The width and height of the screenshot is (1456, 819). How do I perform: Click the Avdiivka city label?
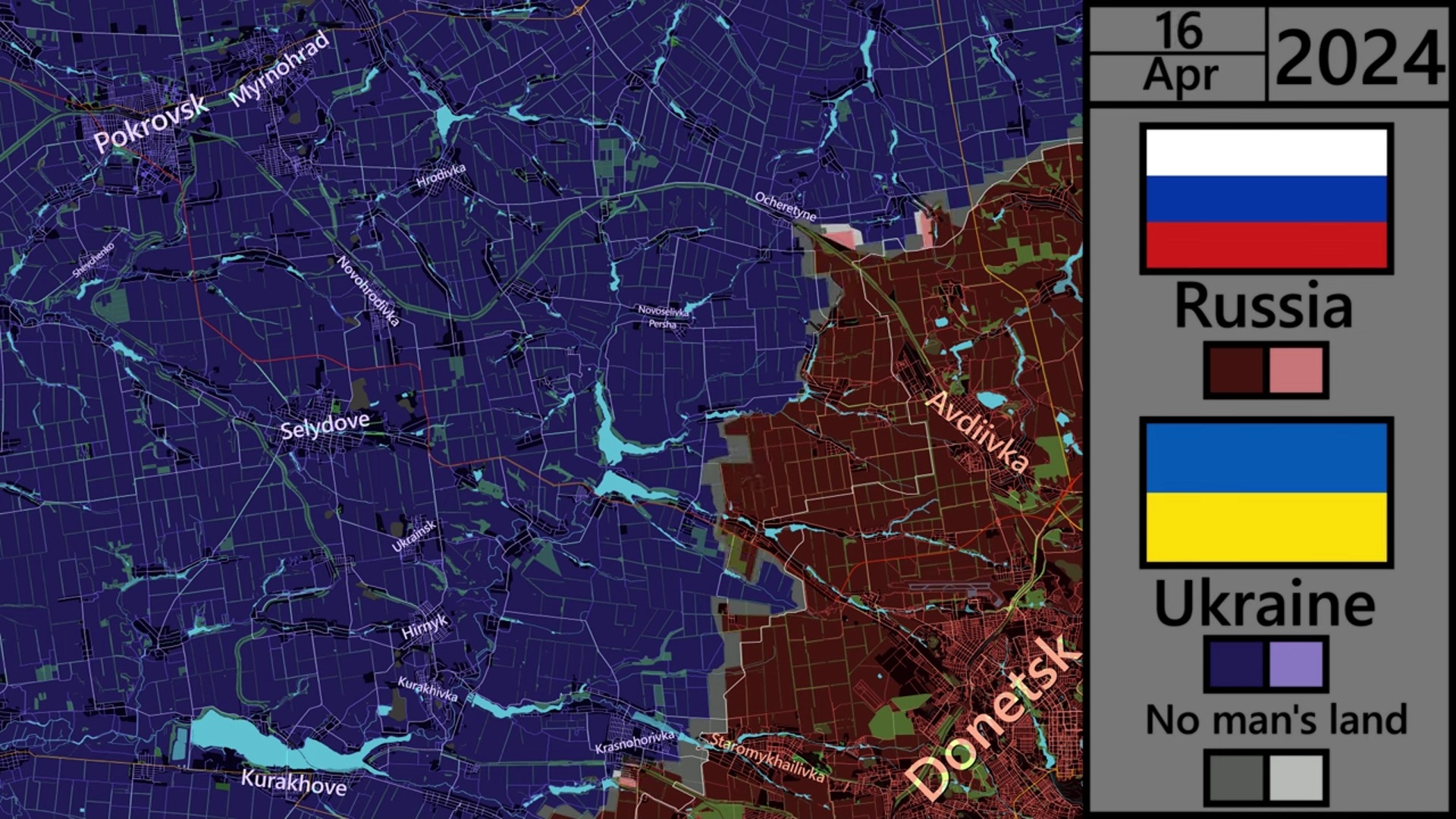coord(978,431)
